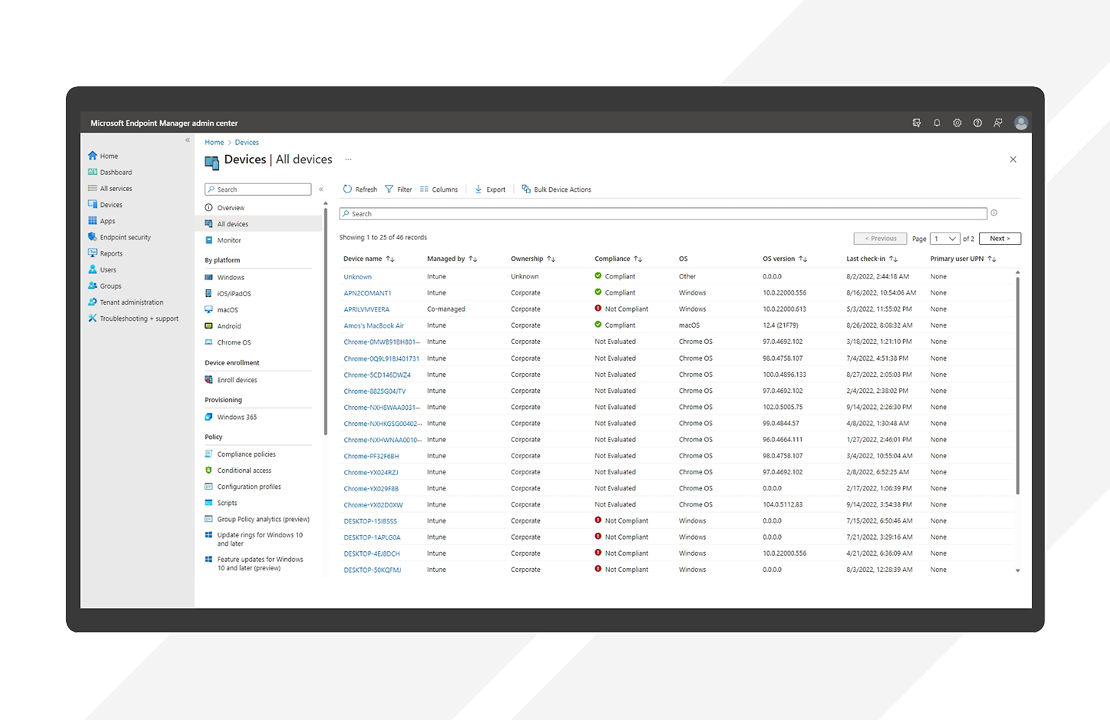Open device Amos's MacBook Air
The width and height of the screenshot is (1110, 720).
(374, 326)
